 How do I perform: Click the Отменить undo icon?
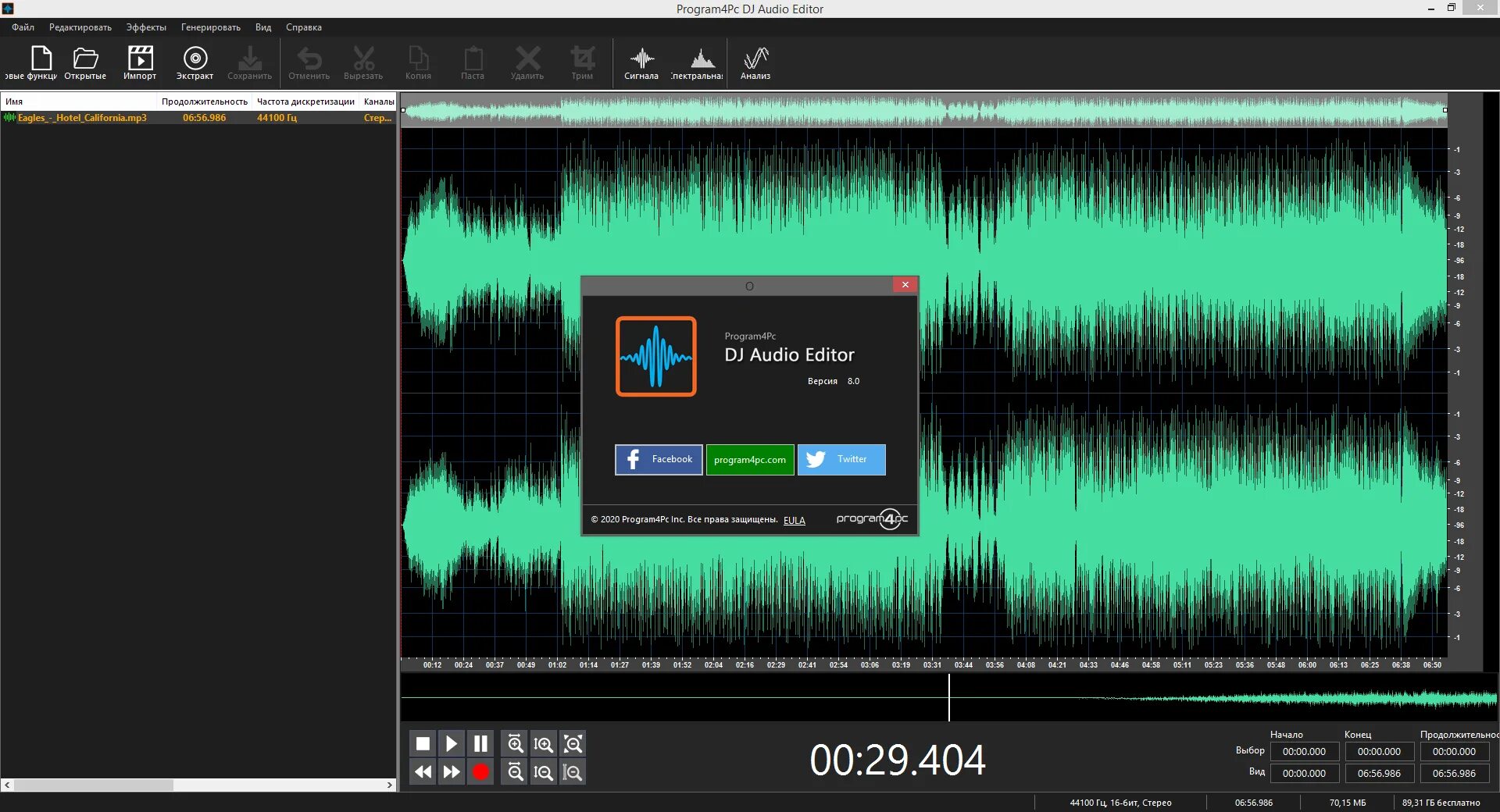coord(309,59)
